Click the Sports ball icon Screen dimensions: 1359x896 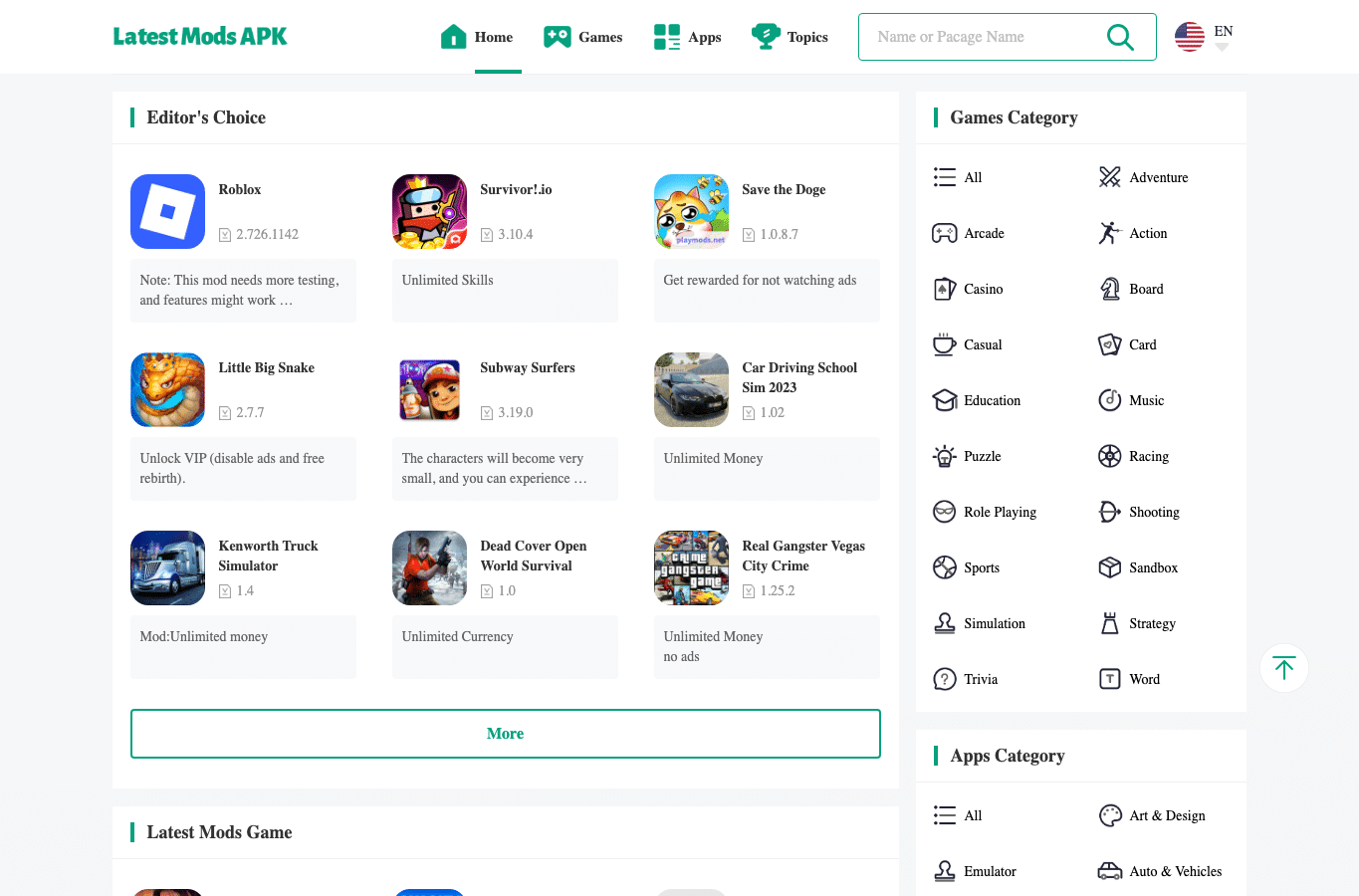coord(944,567)
